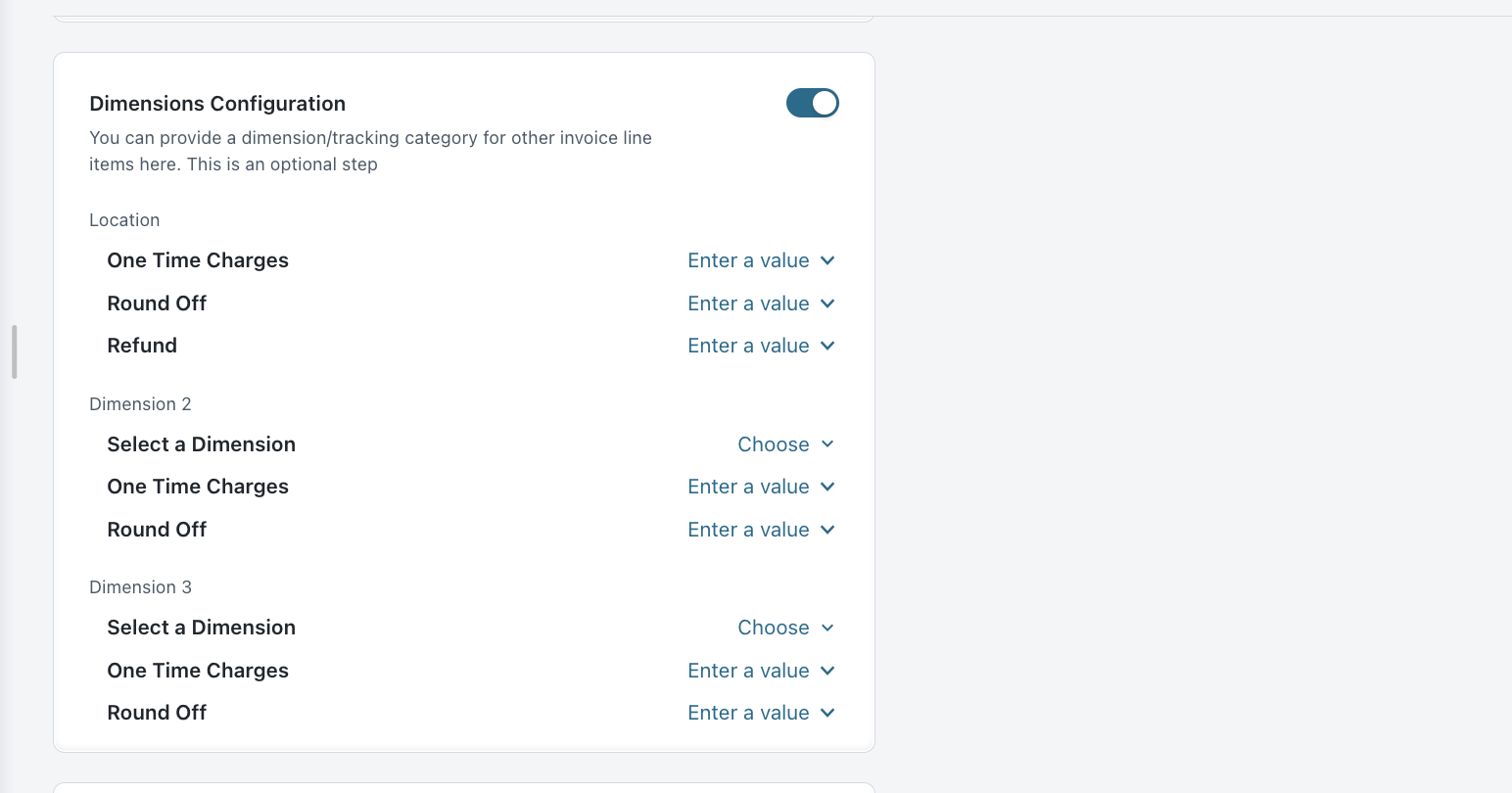Choose a dimension for Dimension 3

pyautogui.click(x=773, y=628)
